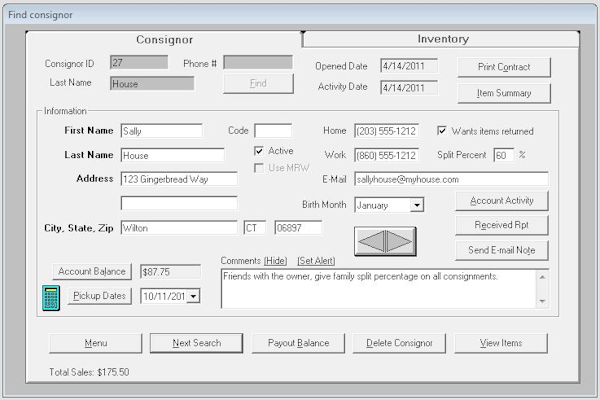Expand the Pickup Dates date dropdown
The height and width of the screenshot is (400, 600).
pyautogui.click(x=193, y=296)
